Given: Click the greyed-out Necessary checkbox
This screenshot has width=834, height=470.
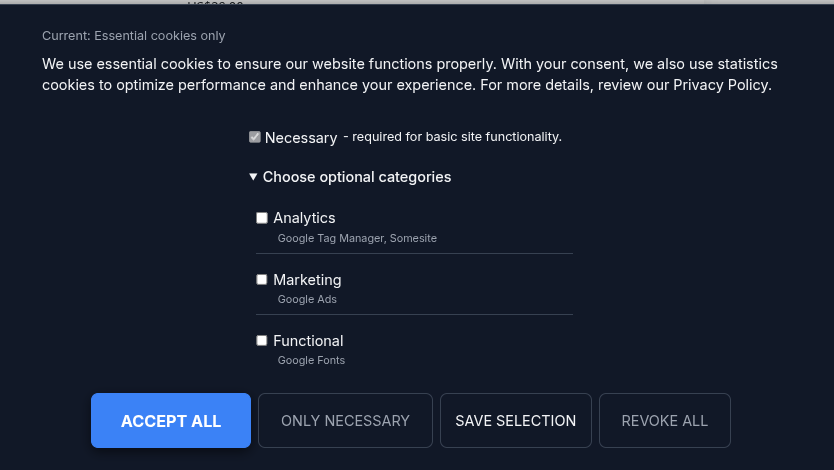Looking at the screenshot, I should click(255, 137).
